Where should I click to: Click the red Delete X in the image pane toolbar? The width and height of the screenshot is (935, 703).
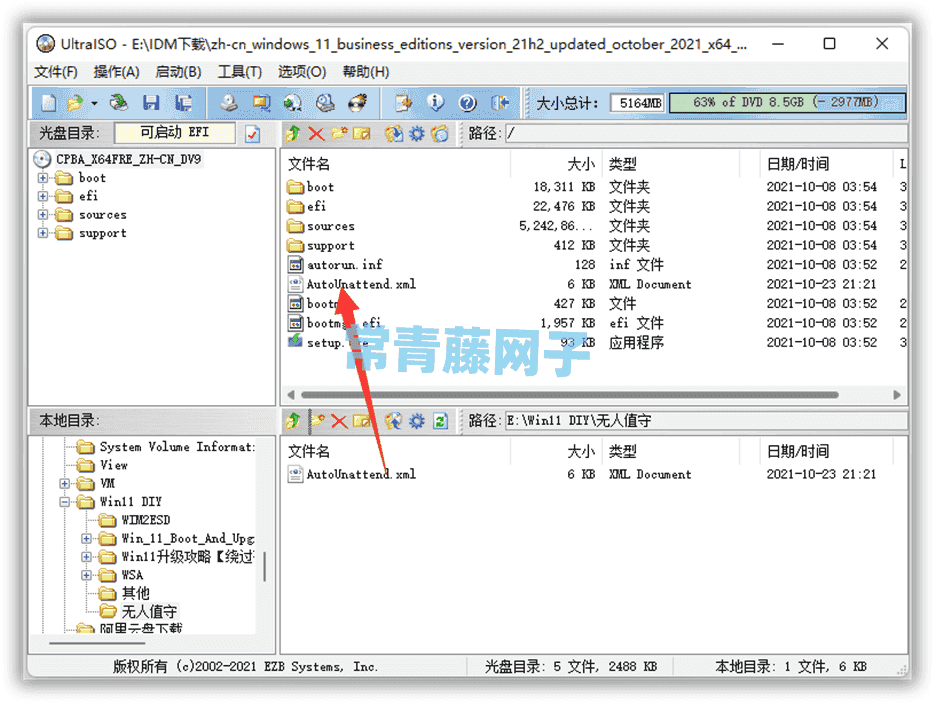(316, 134)
